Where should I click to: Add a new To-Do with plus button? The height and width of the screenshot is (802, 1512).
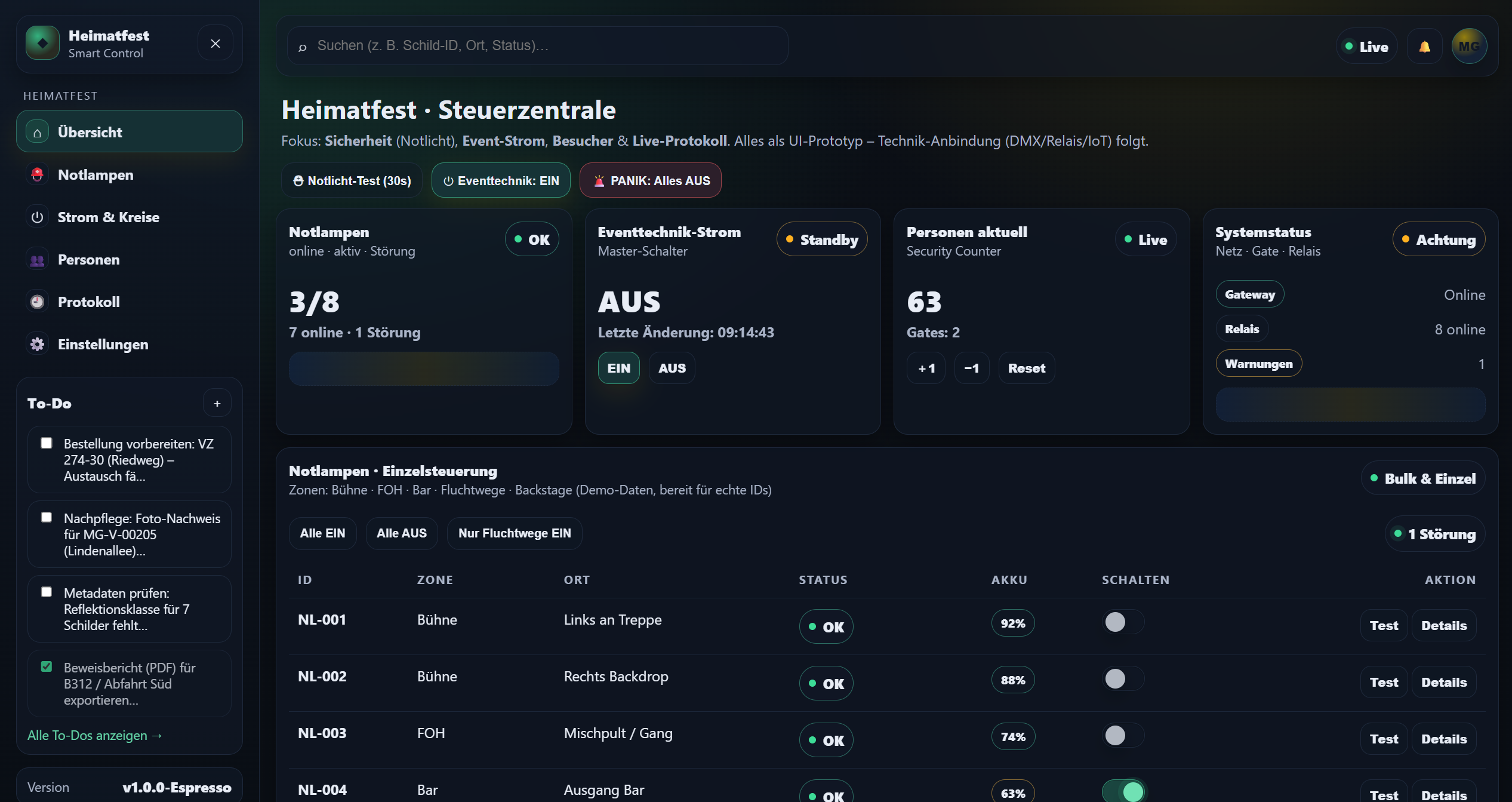click(217, 404)
